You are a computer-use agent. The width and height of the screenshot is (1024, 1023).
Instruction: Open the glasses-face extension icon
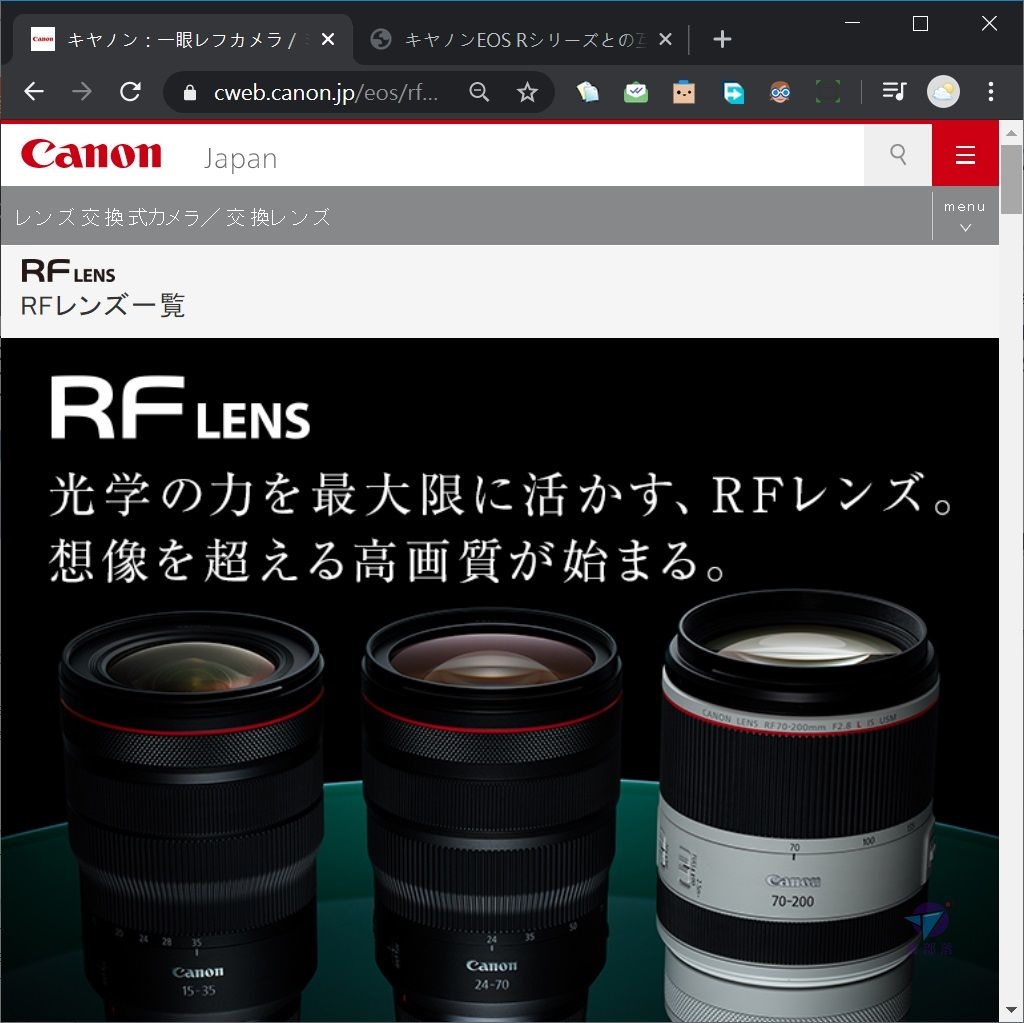tap(780, 92)
